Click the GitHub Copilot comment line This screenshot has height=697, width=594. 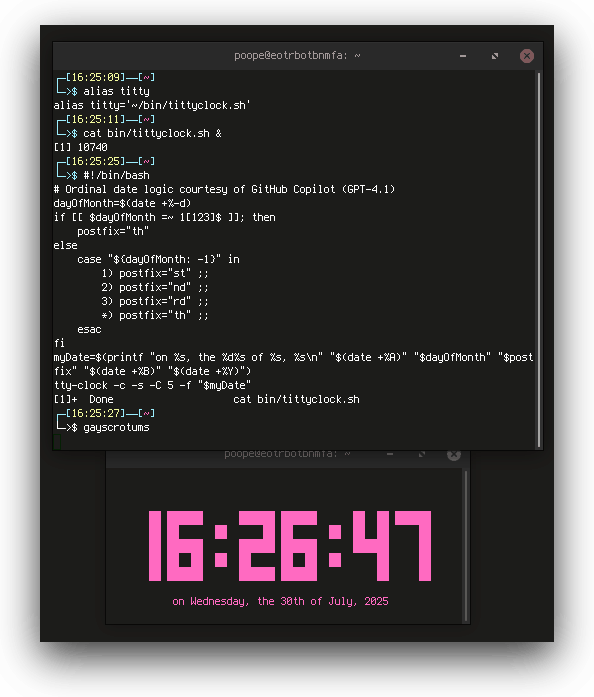click(224, 189)
